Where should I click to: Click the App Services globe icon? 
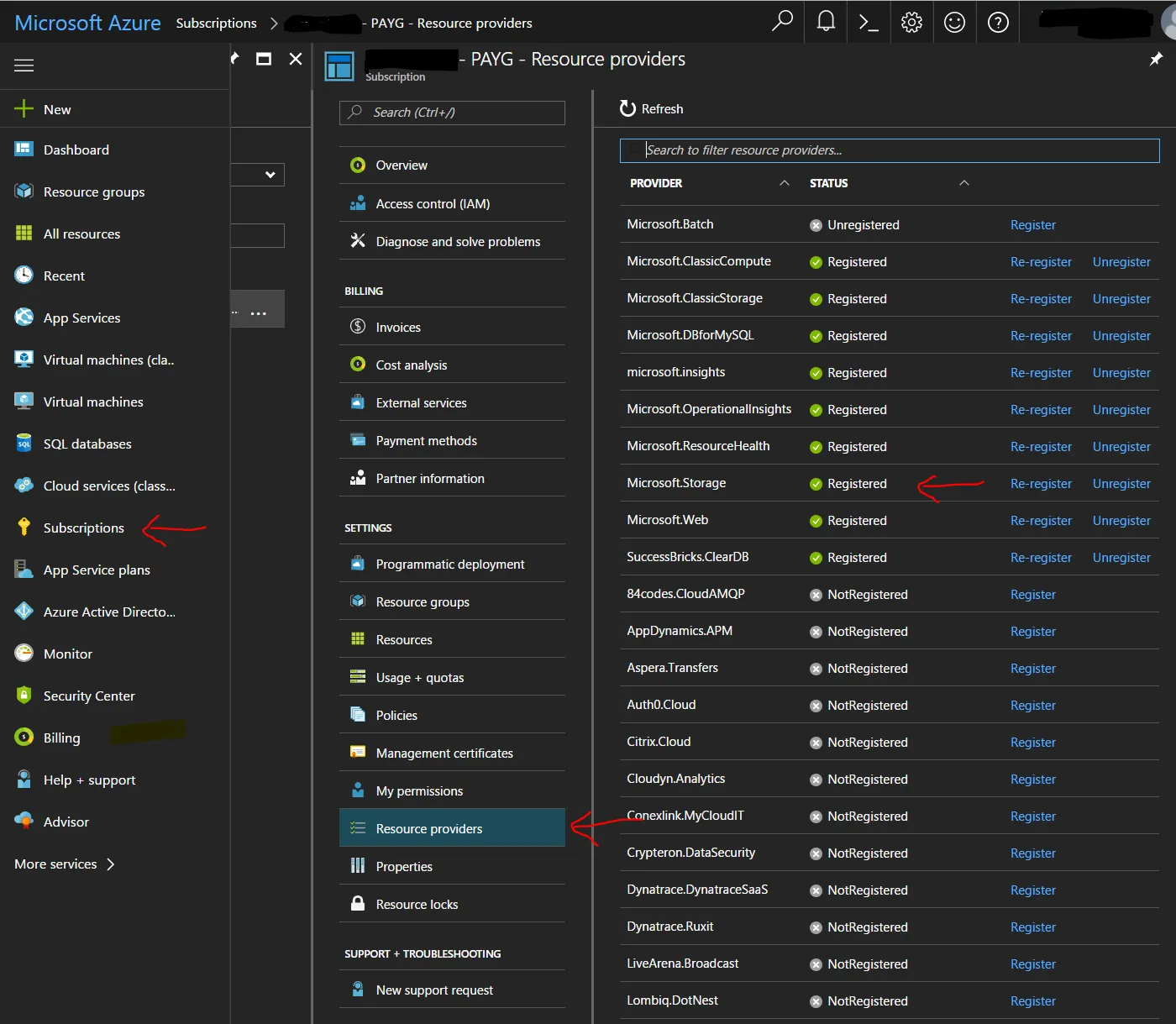[x=24, y=318]
